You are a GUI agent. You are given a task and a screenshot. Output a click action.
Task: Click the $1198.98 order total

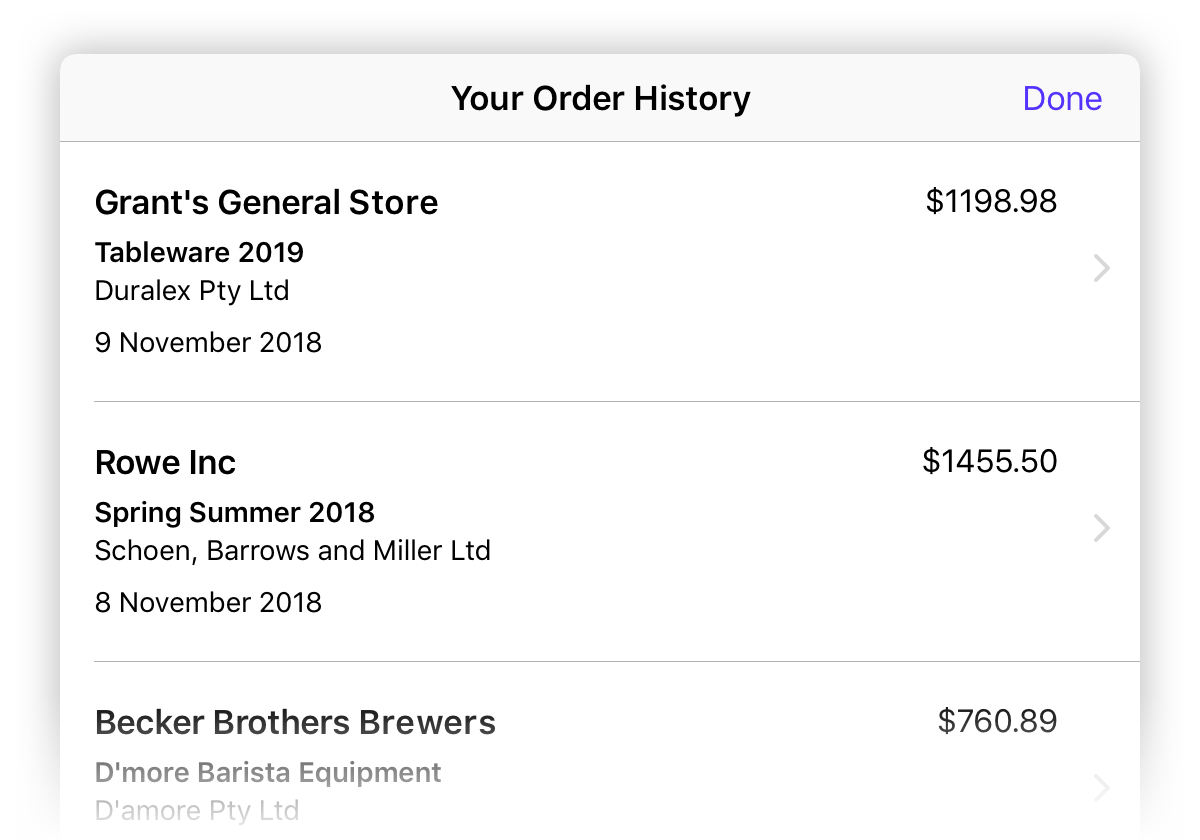click(x=991, y=201)
